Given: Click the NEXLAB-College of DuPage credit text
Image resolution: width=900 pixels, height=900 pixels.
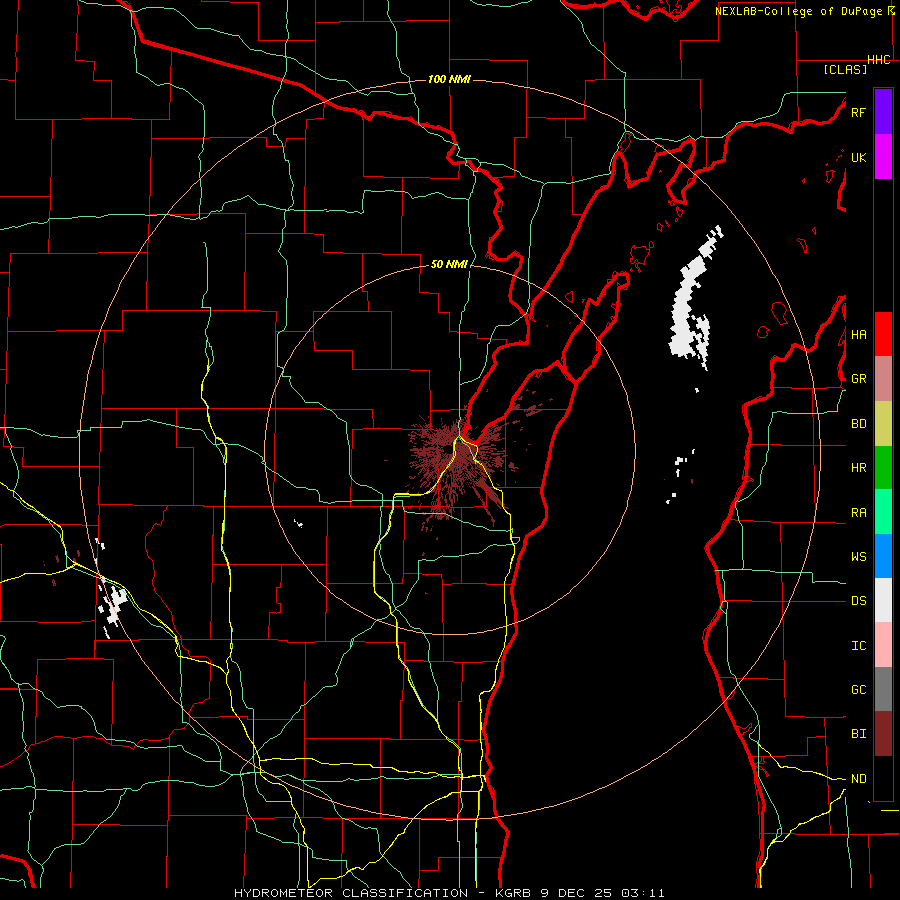Looking at the screenshot, I should pos(799,11).
